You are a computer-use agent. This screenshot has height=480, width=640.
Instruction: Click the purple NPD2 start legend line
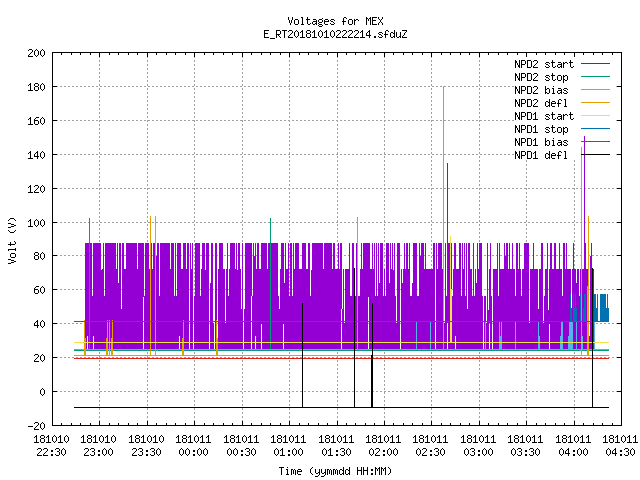(595, 64)
